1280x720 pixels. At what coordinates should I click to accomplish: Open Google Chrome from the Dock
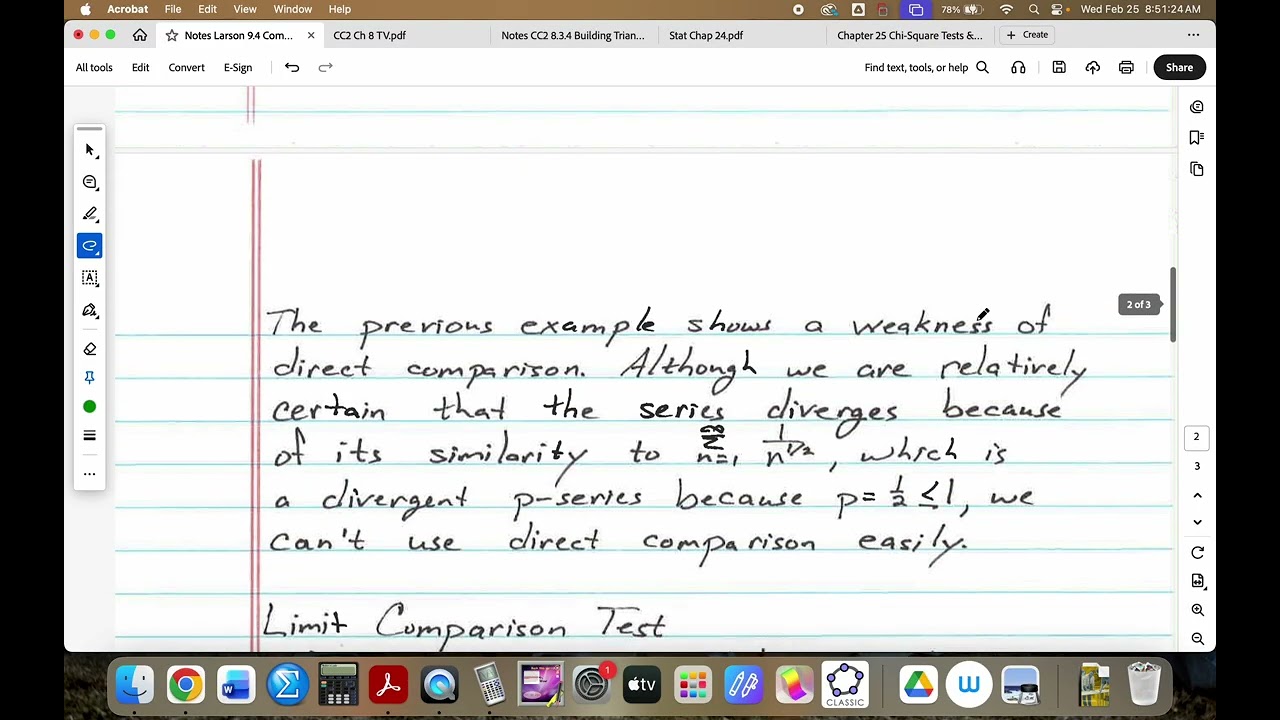coord(186,685)
